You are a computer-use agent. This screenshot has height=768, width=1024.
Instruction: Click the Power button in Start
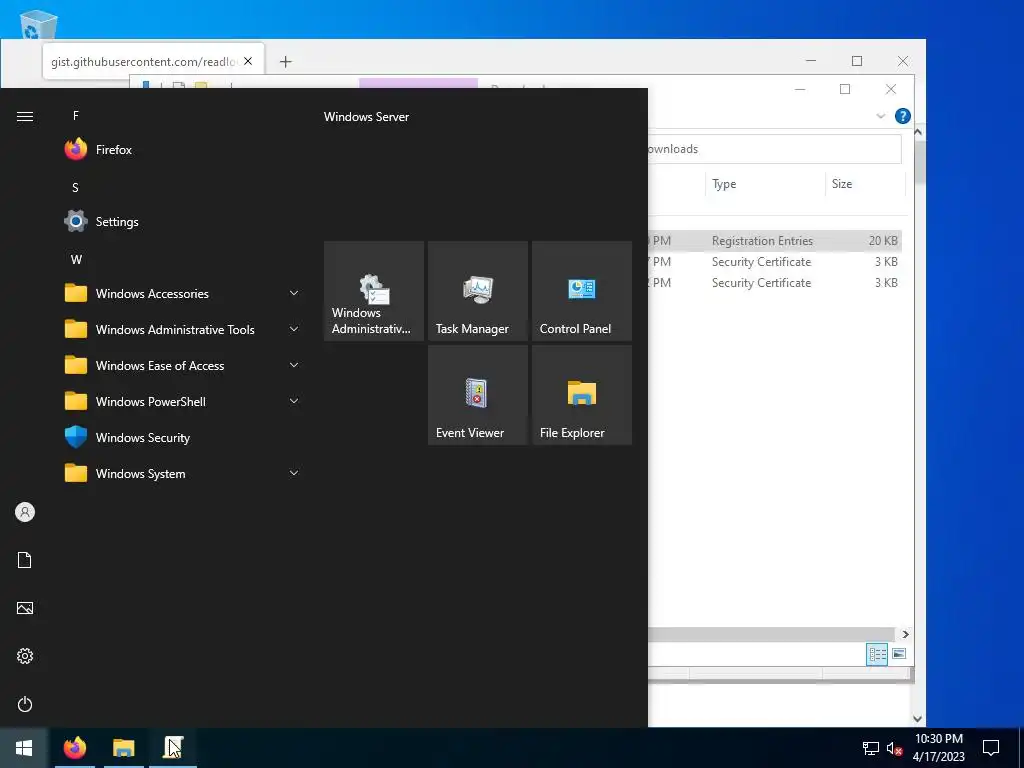(25, 704)
